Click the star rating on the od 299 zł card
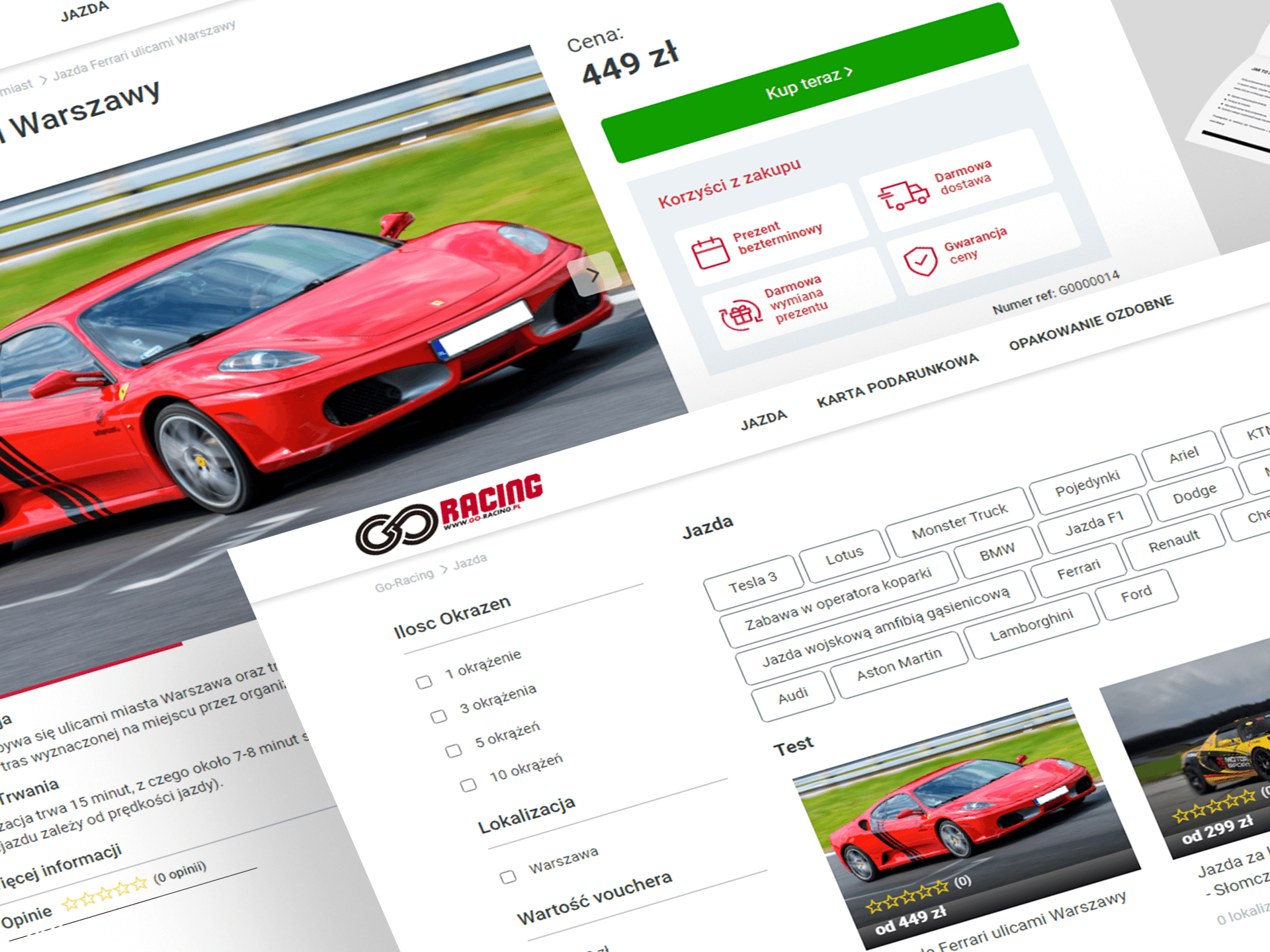The height and width of the screenshot is (952, 1270). [x=1214, y=807]
